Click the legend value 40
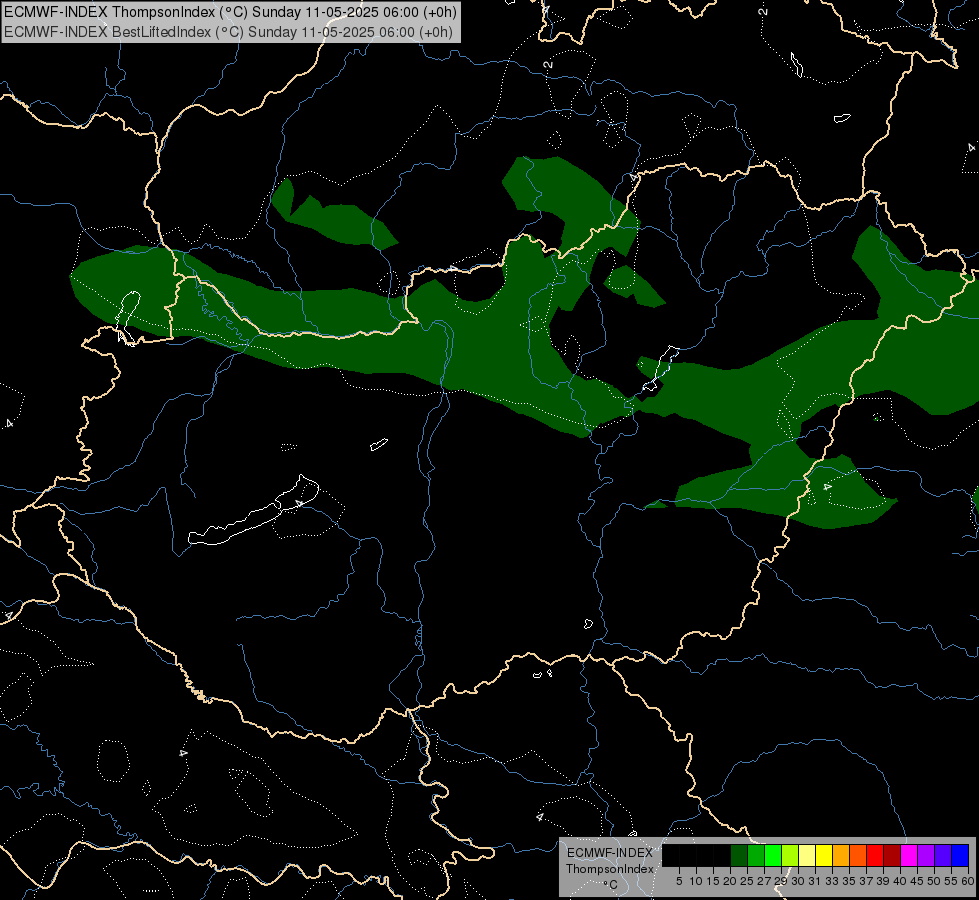 click(900, 881)
